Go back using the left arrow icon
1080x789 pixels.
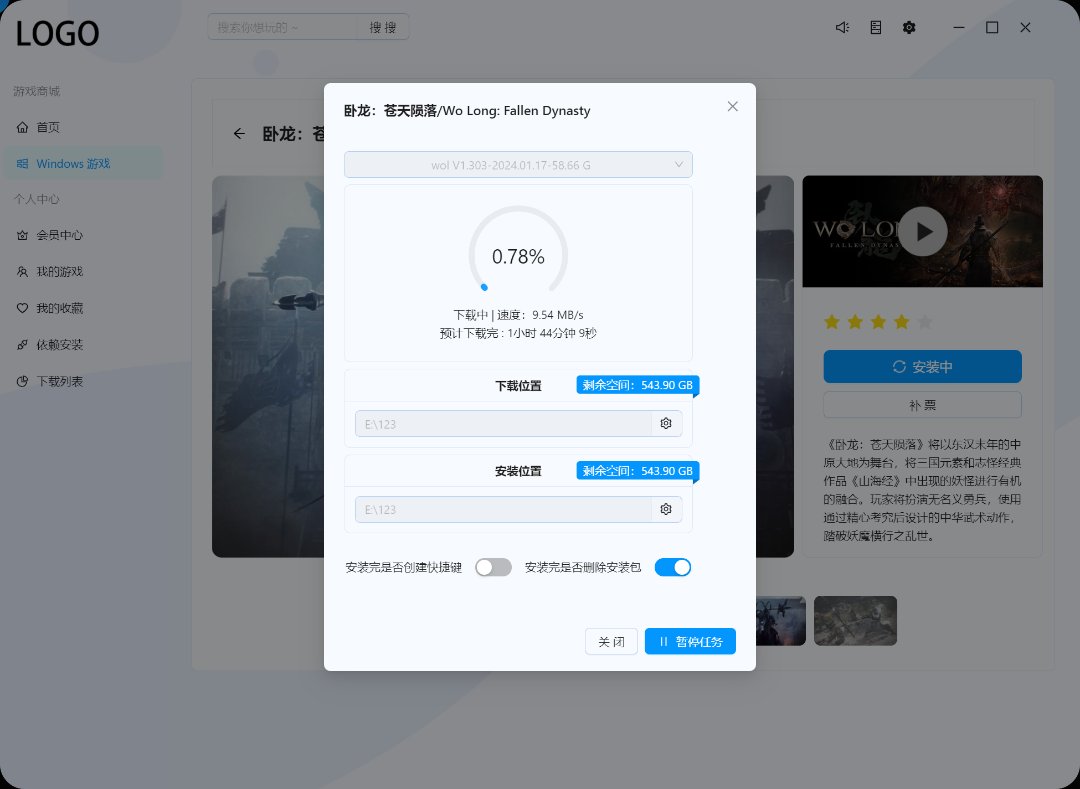[x=239, y=133]
